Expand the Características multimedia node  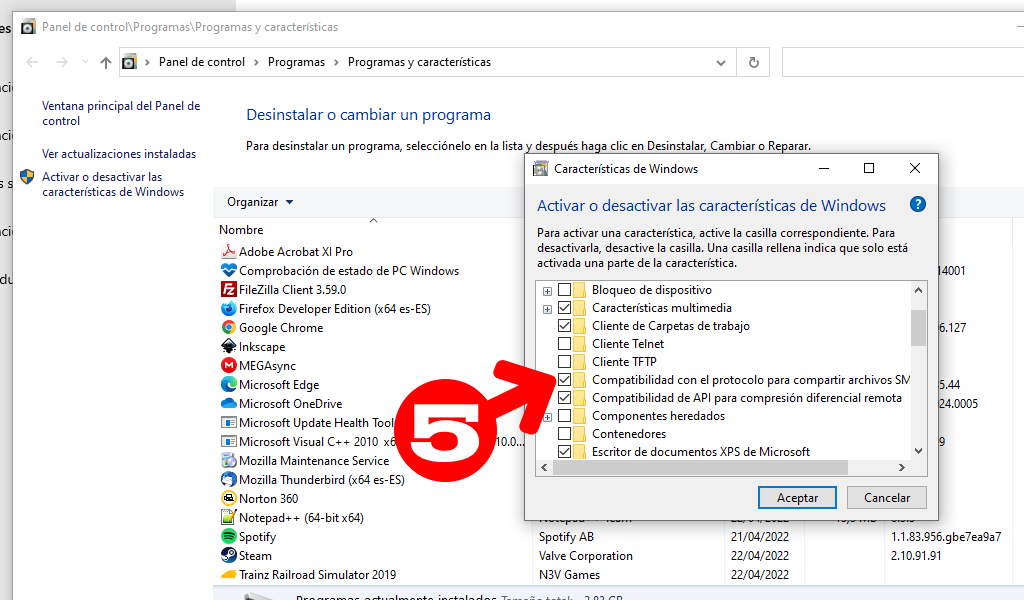click(x=547, y=309)
